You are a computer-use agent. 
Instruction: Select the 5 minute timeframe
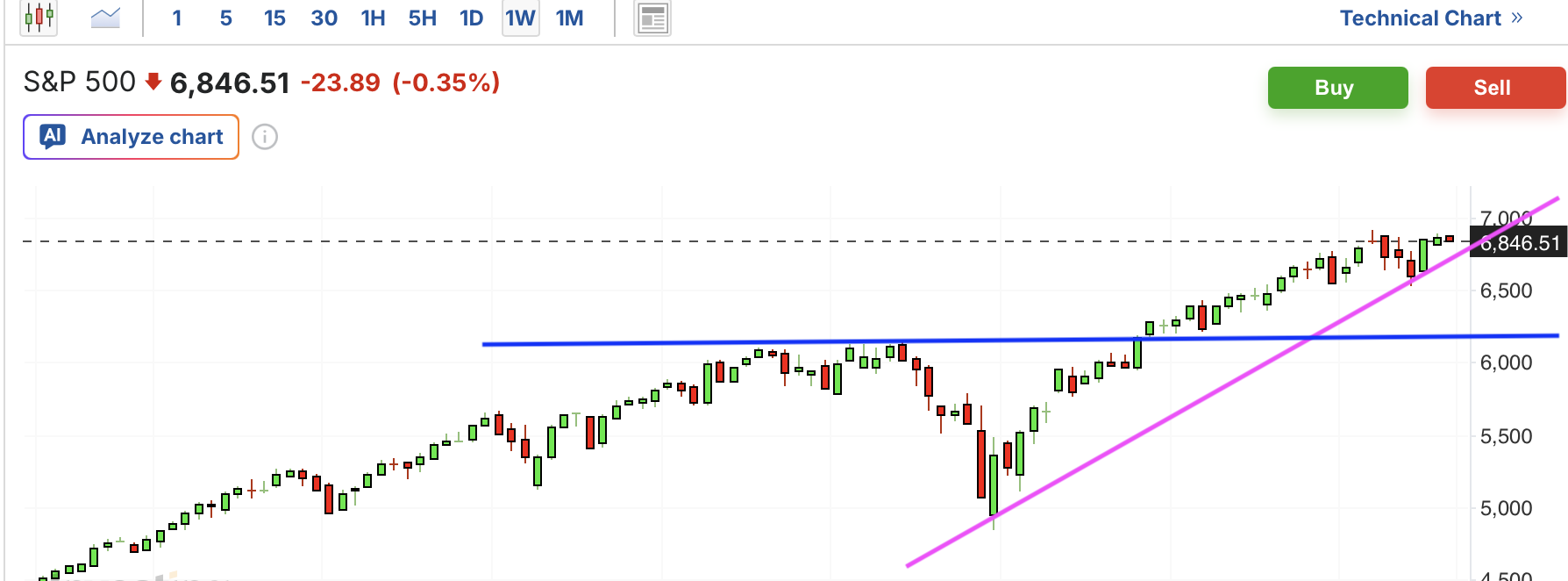point(226,18)
